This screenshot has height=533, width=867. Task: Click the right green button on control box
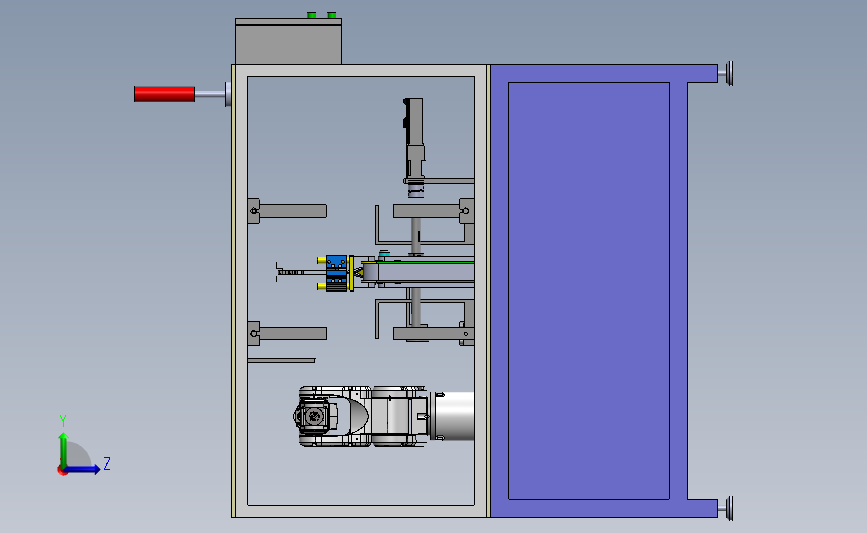pyautogui.click(x=332, y=15)
